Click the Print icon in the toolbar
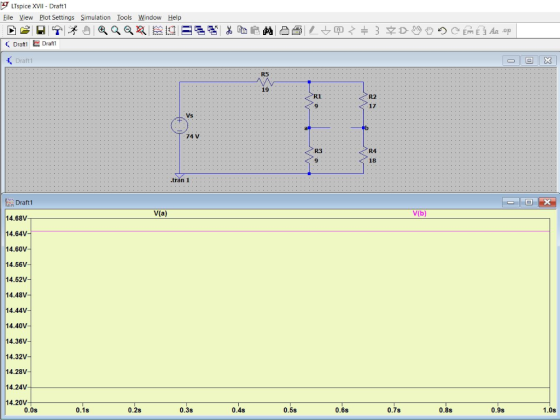Screen dimensions: 560x420 (284, 31)
